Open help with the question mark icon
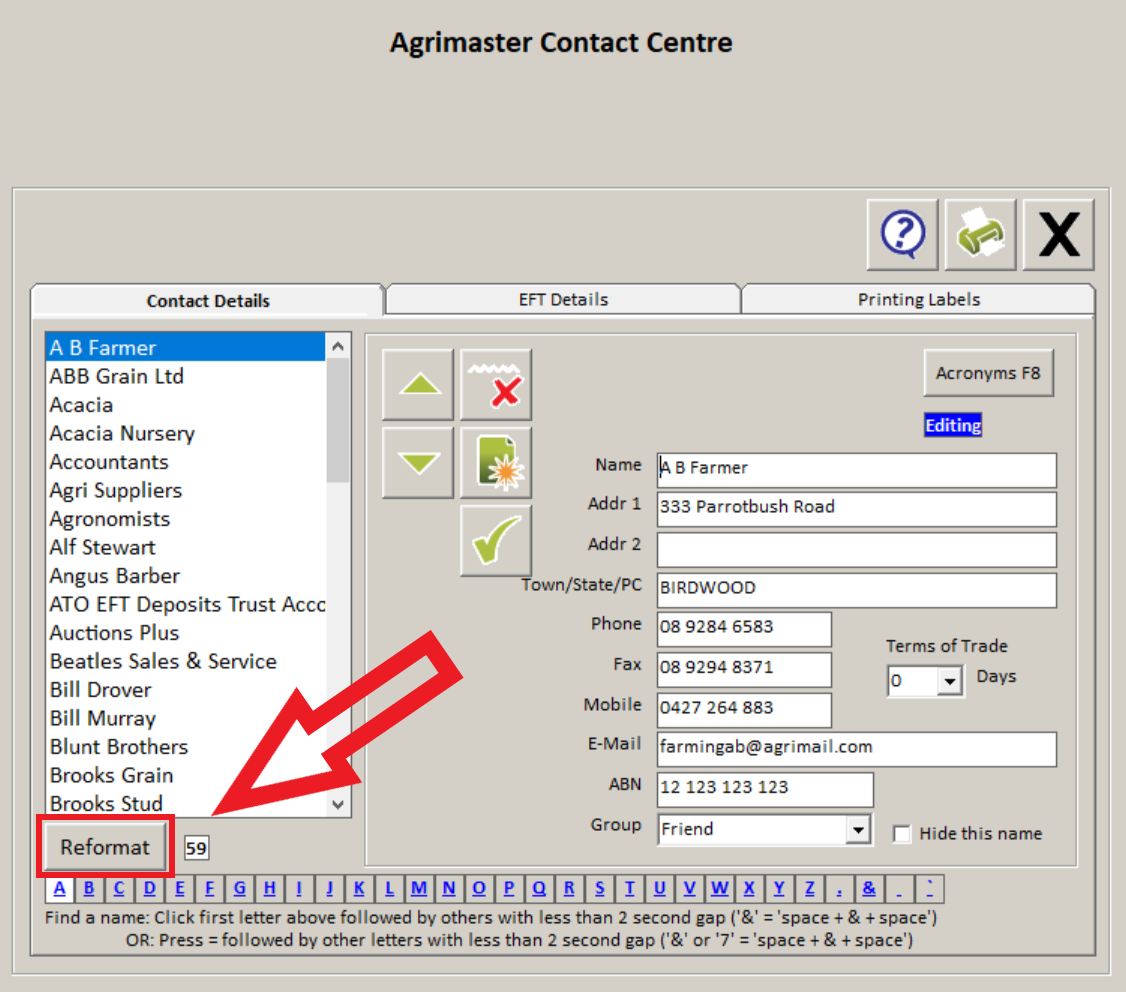 click(x=902, y=234)
